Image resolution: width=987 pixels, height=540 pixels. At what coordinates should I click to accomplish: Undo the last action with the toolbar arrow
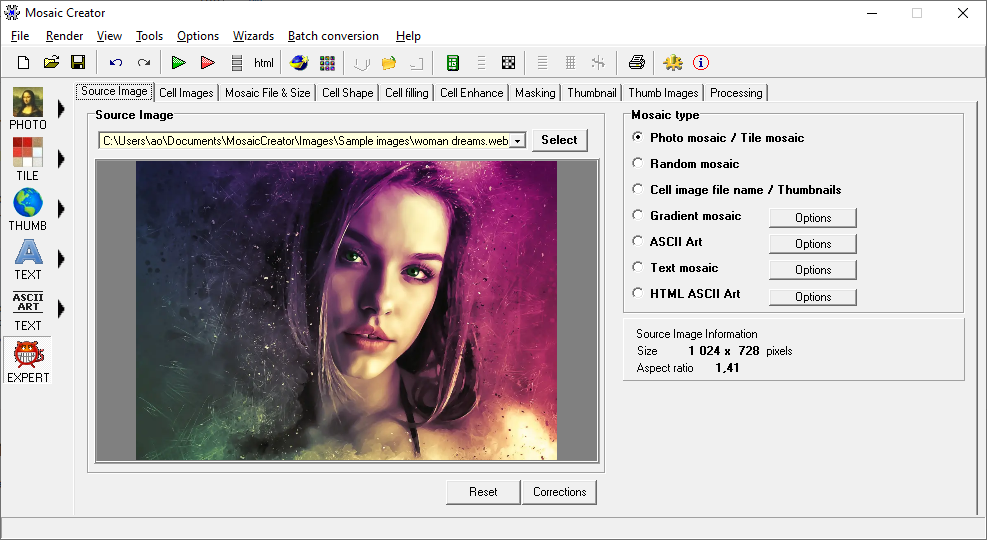point(116,62)
